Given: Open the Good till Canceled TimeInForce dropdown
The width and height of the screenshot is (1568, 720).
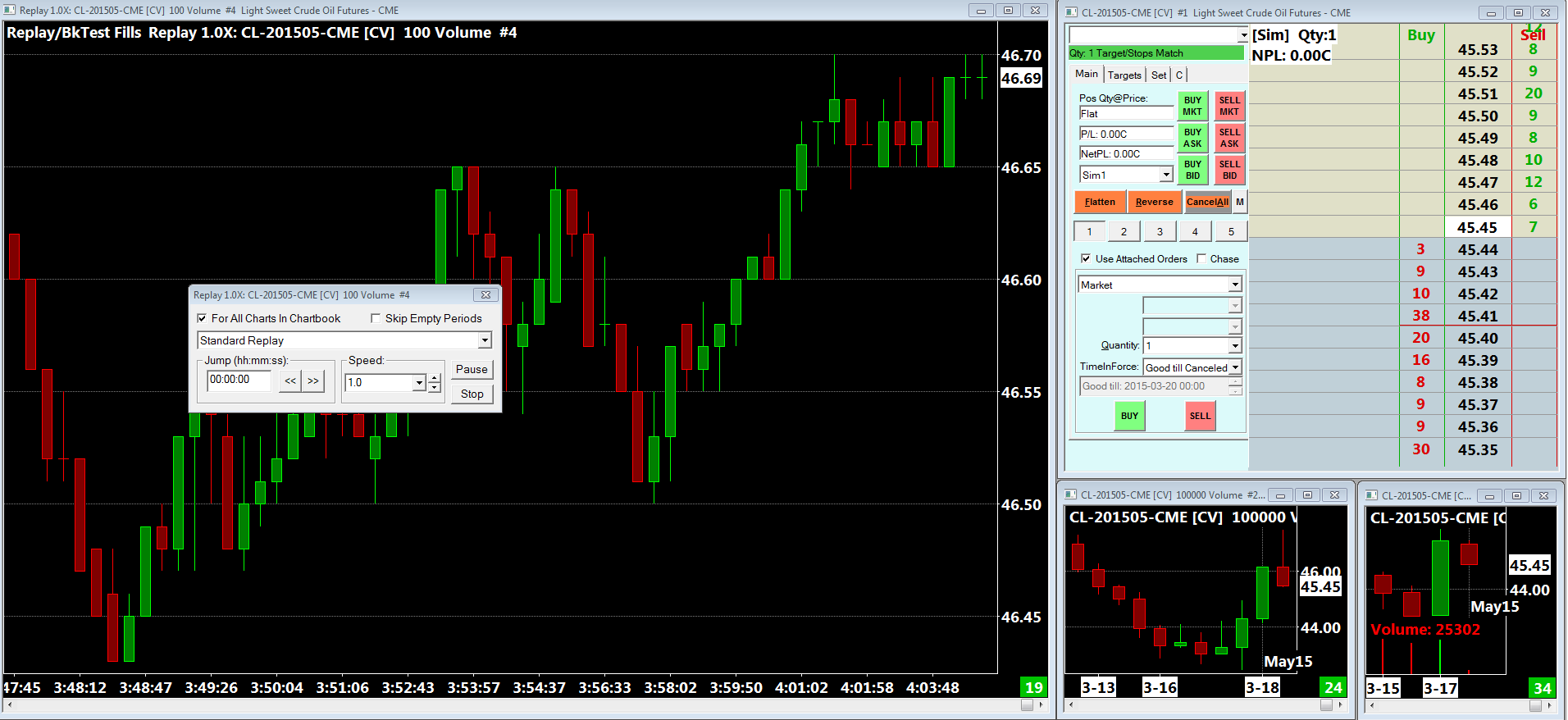Looking at the screenshot, I should [x=1235, y=367].
